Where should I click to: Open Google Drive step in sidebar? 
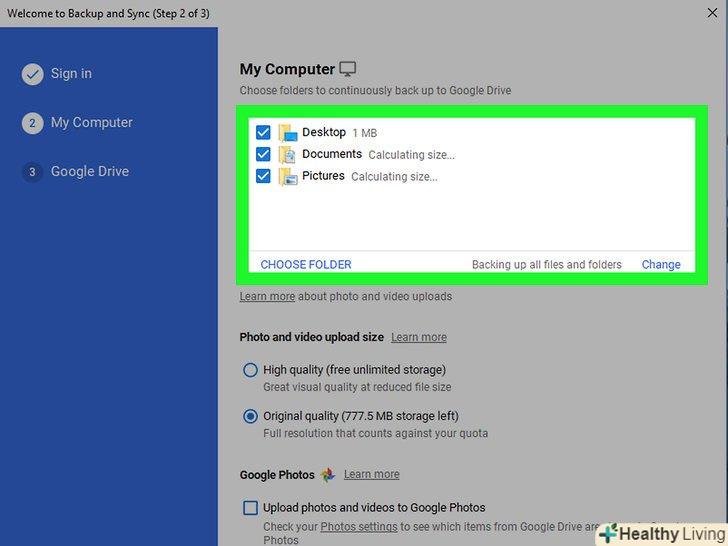tap(90, 171)
